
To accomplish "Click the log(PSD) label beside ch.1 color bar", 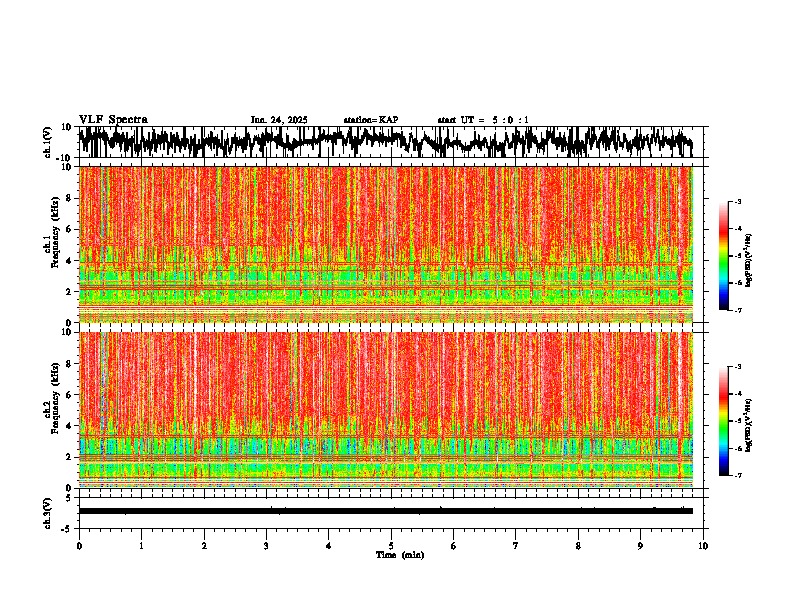I will coord(749,261).
